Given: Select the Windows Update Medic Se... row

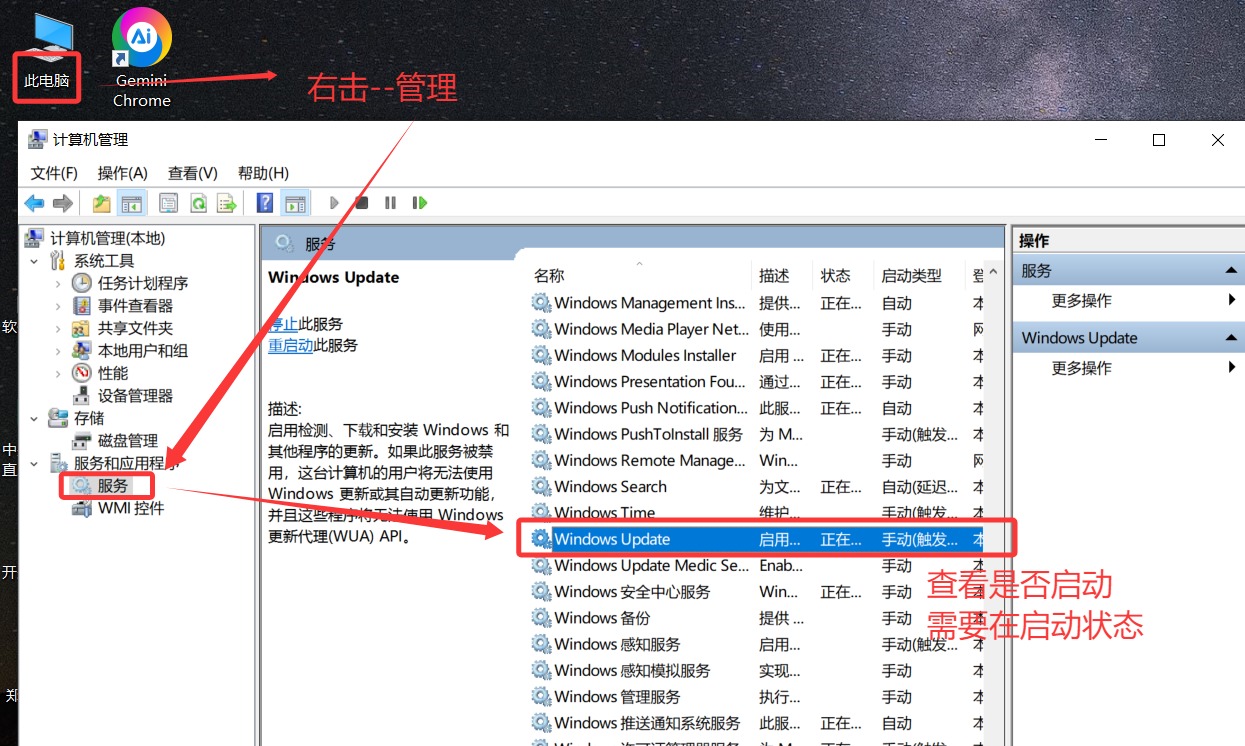Looking at the screenshot, I should click(x=756, y=566).
